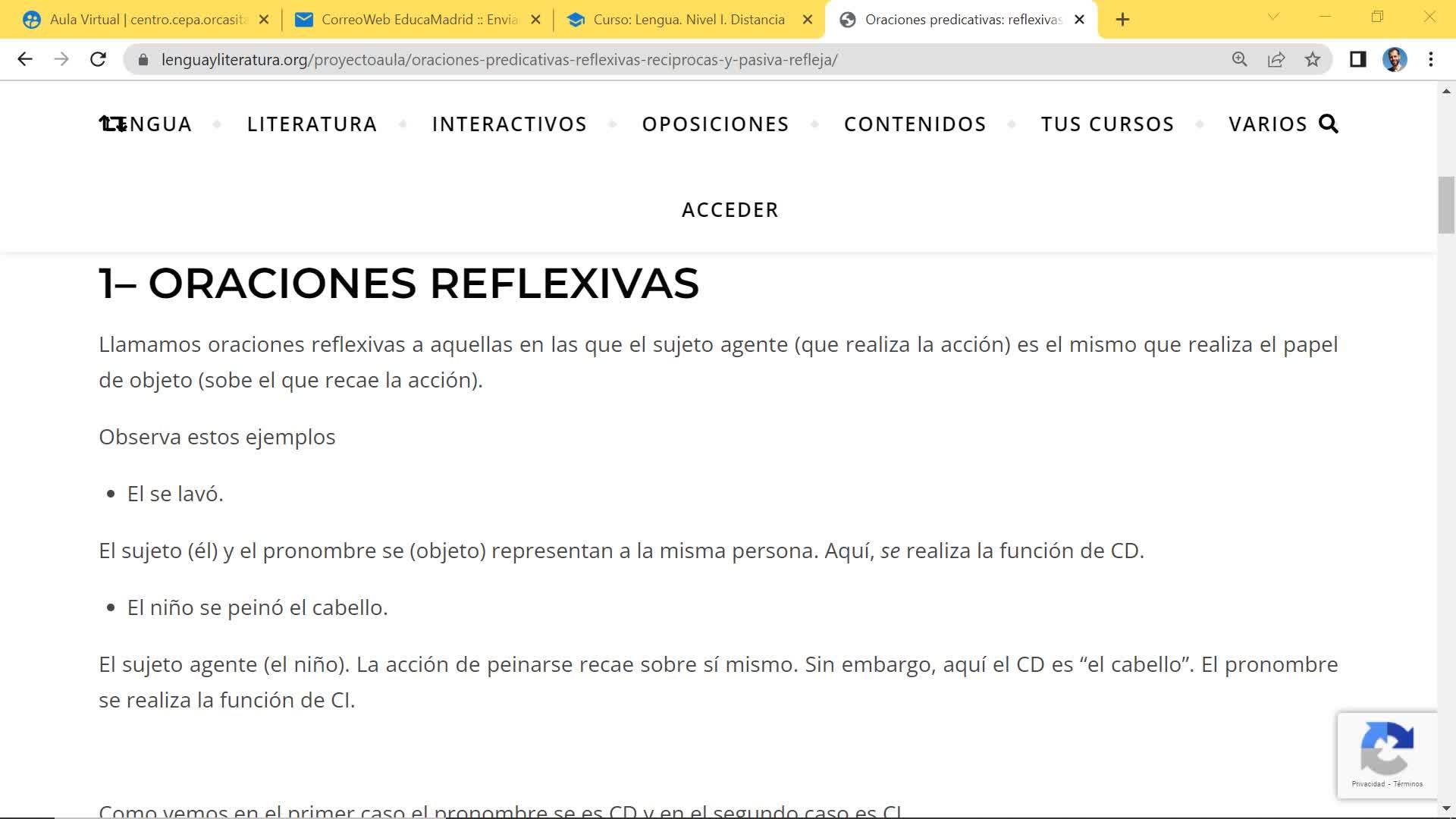The height and width of the screenshot is (819, 1456).
Task: Click the retweet-style icon beside LENGUA
Action: coord(112,124)
